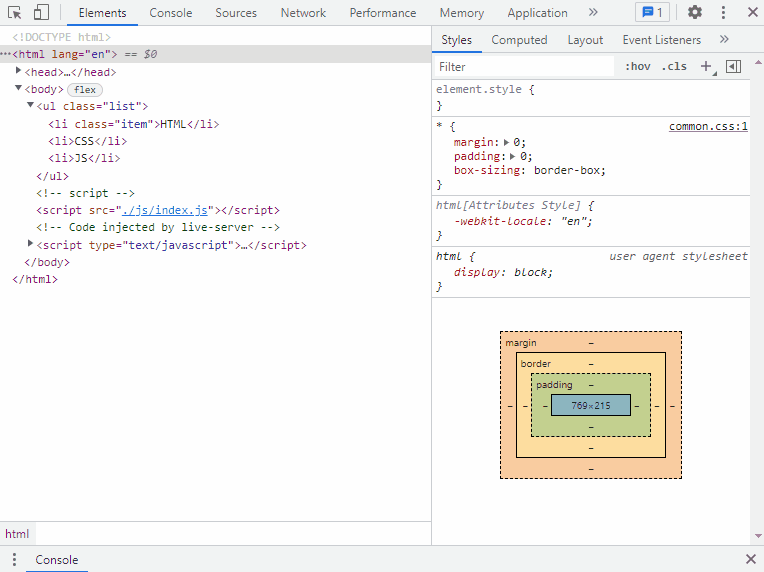Select the Computed sidebar tab
Image resolution: width=764 pixels, height=572 pixels.
pyautogui.click(x=519, y=40)
